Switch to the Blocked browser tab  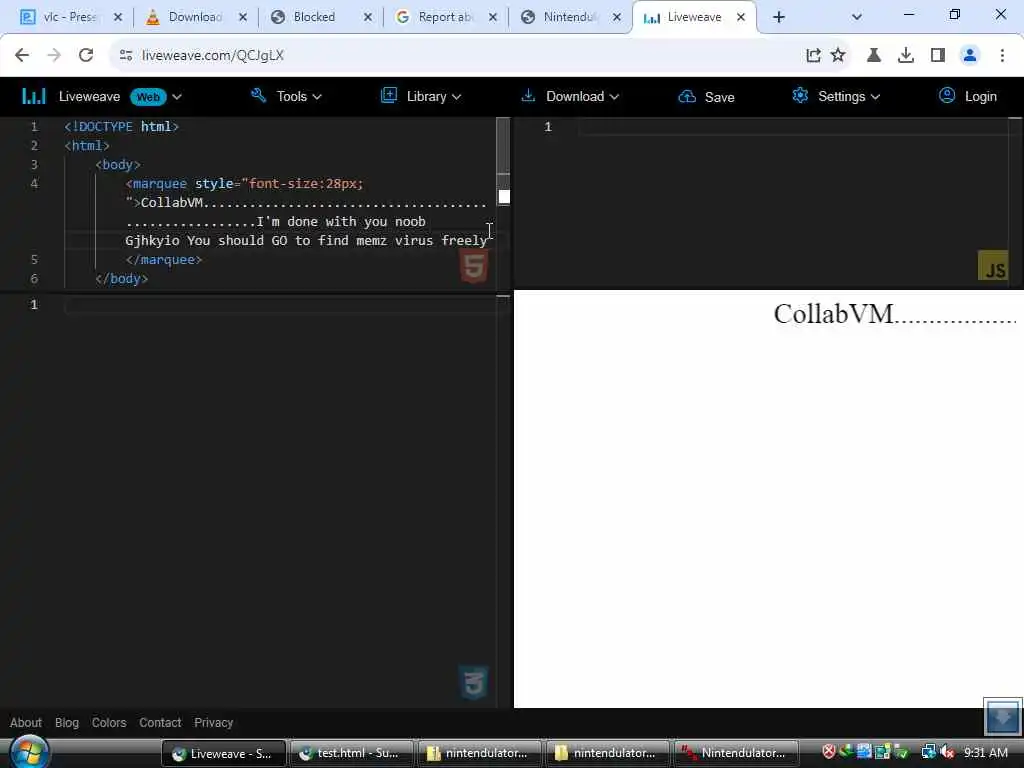315,17
